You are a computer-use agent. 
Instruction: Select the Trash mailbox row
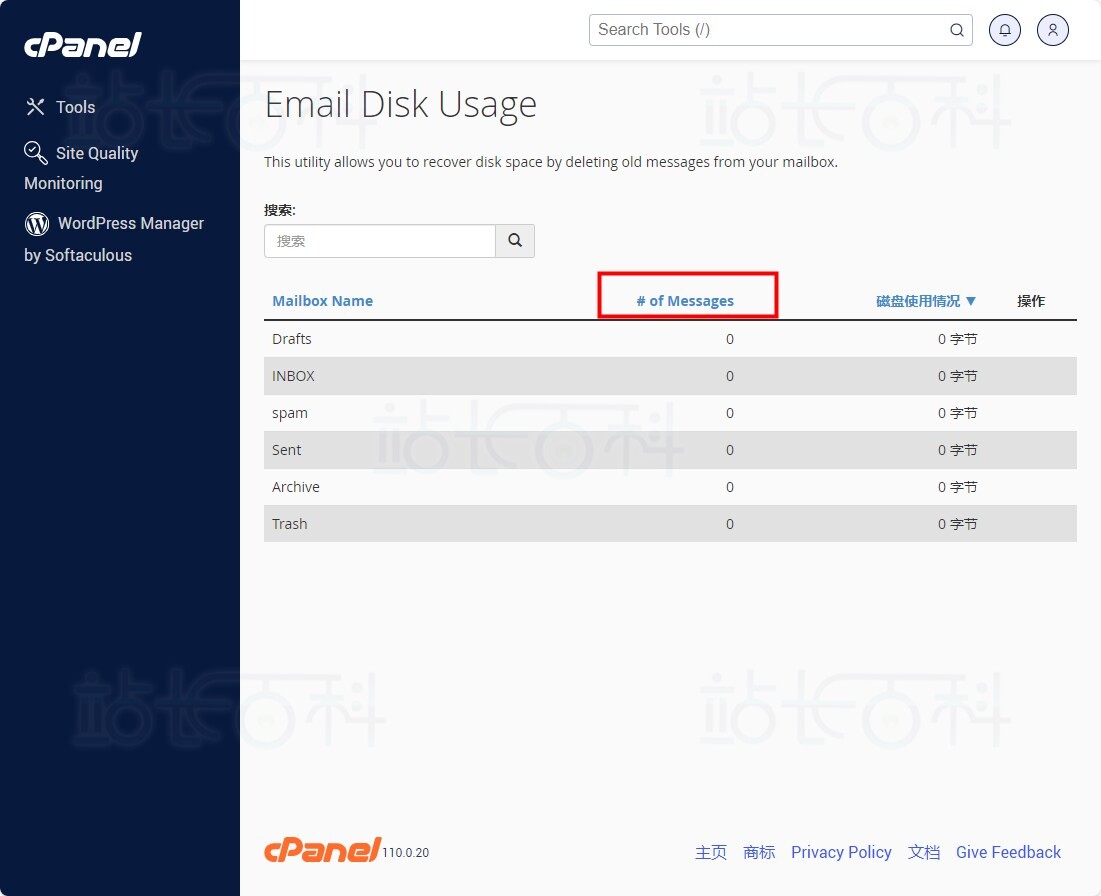point(290,524)
